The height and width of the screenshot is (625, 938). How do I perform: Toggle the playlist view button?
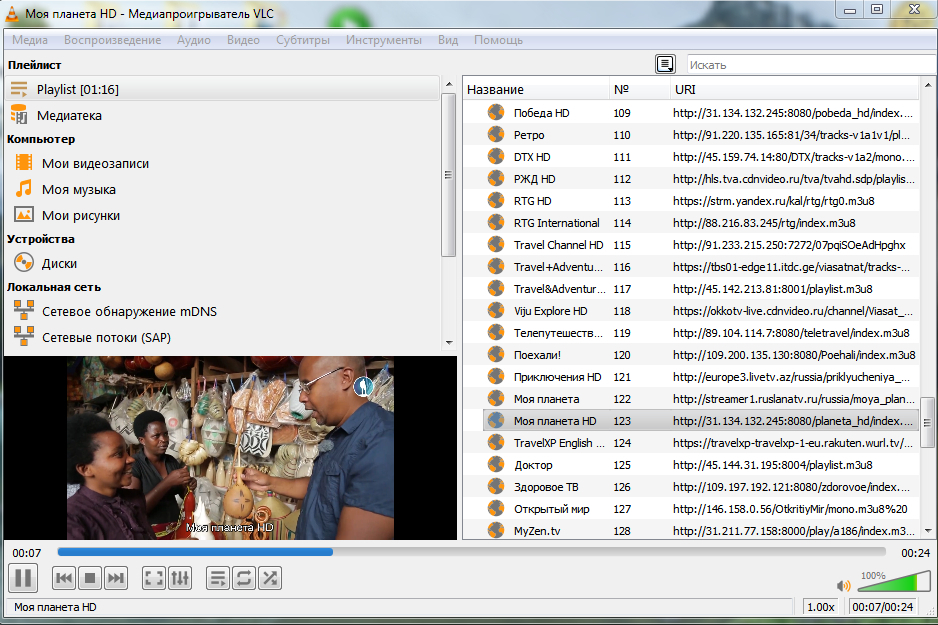[218, 577]
